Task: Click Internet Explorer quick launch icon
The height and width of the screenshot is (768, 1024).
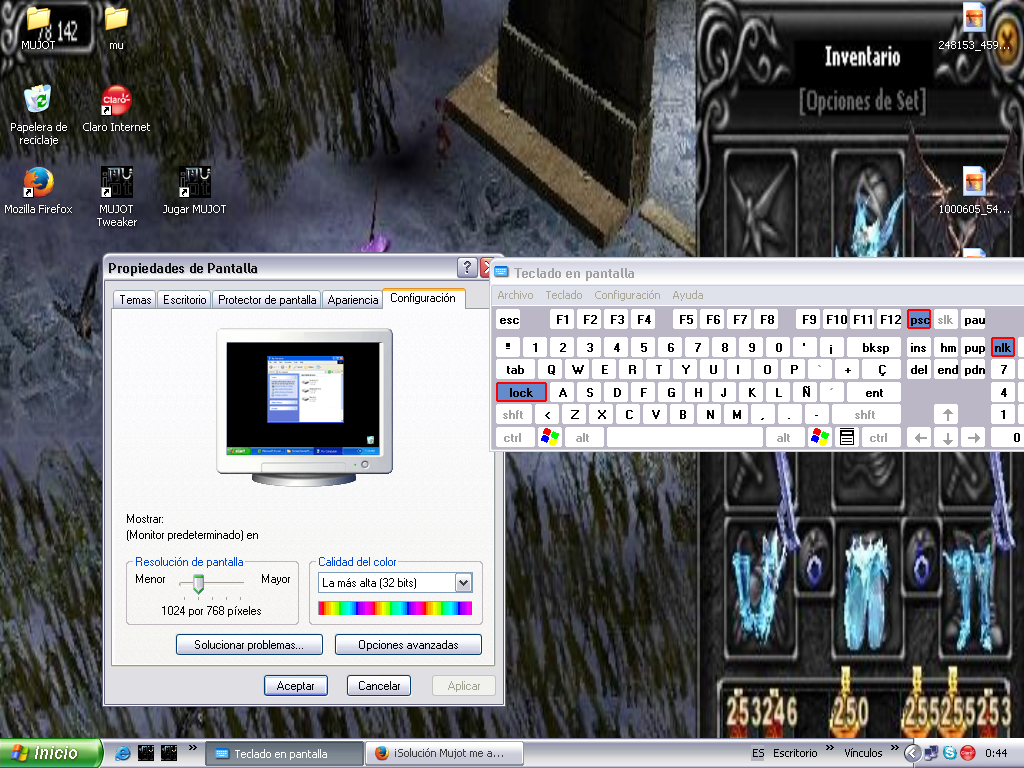Action: click(x=123, y=753)
